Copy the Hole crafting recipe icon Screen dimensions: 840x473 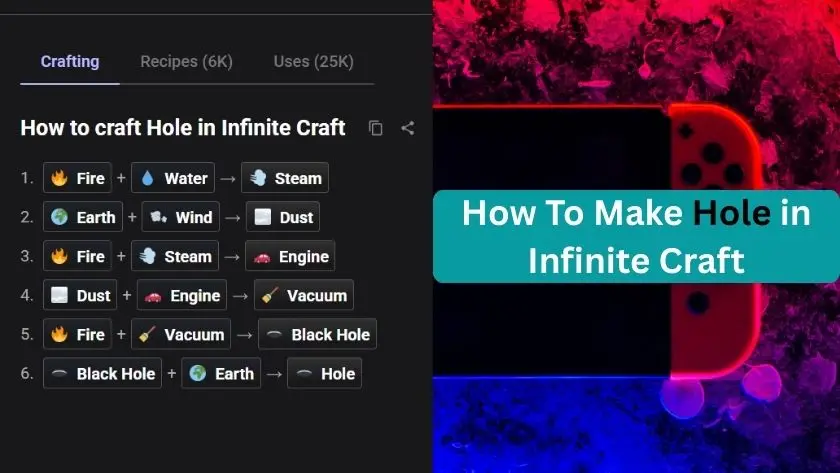376,128
